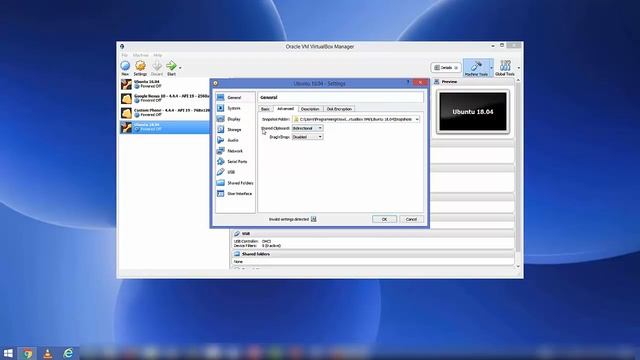This screenshot has height=360, width=640.
Task: Click the settings dialog help question mark
Action: (x=408, y=83)
